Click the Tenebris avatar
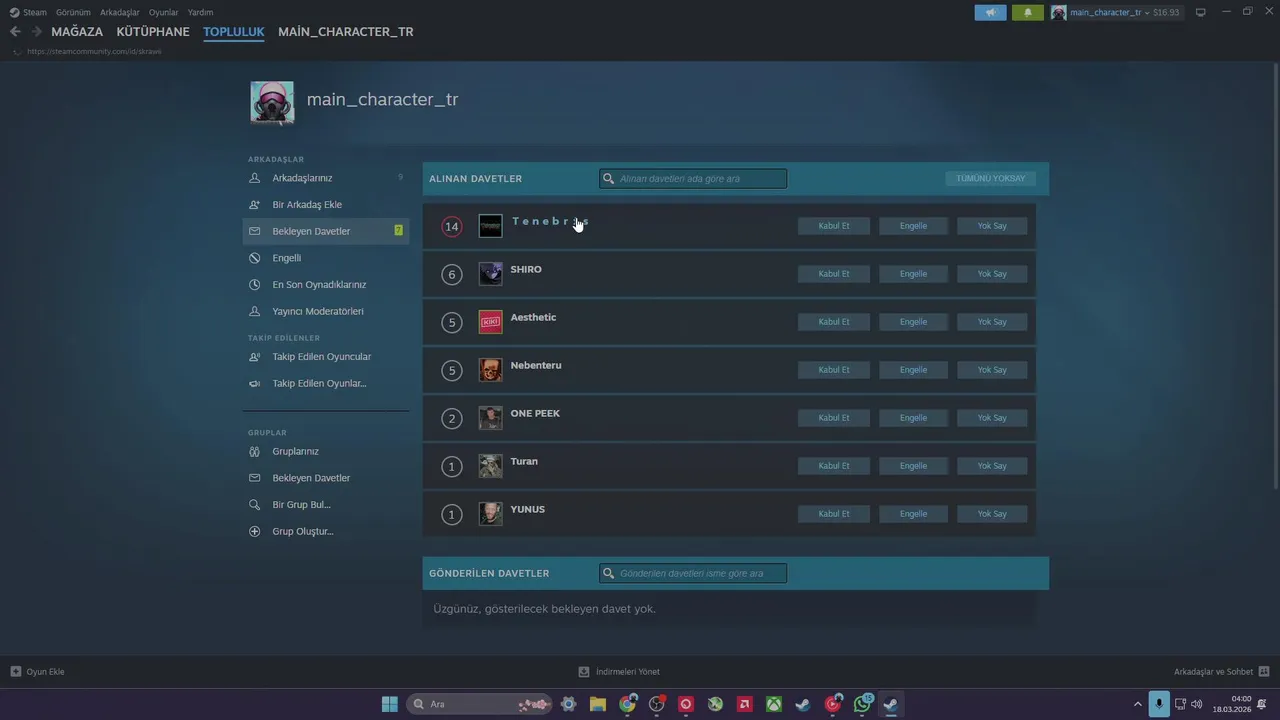Screen dimensions: 1280x720 (490, 226)
